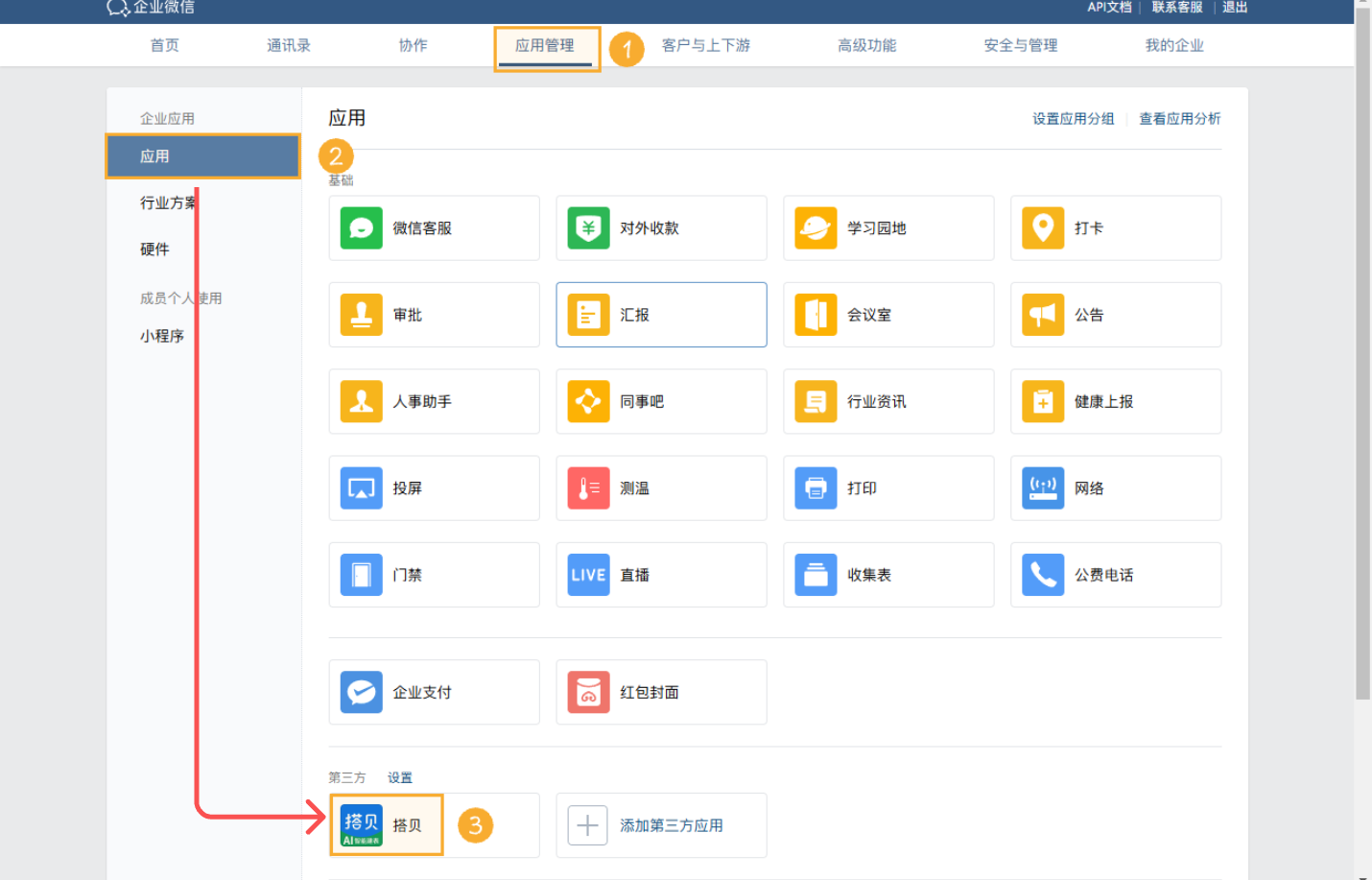Open the 直播 live streaming app
The height and width of the screenshot is (880, 1372).
(x=661, y=574)
